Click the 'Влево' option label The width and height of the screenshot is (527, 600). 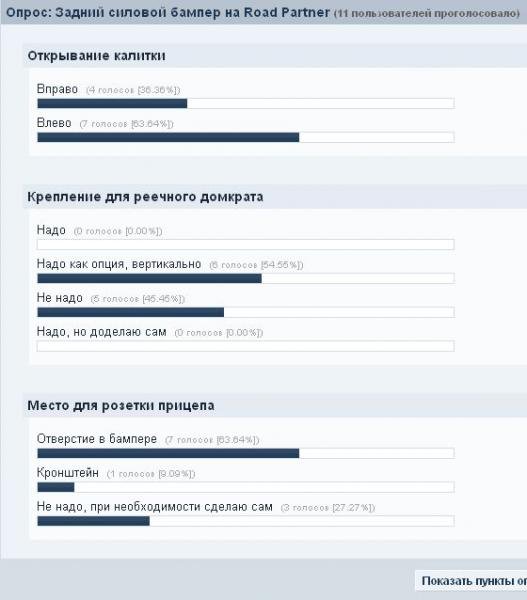[x=54, y=123]
